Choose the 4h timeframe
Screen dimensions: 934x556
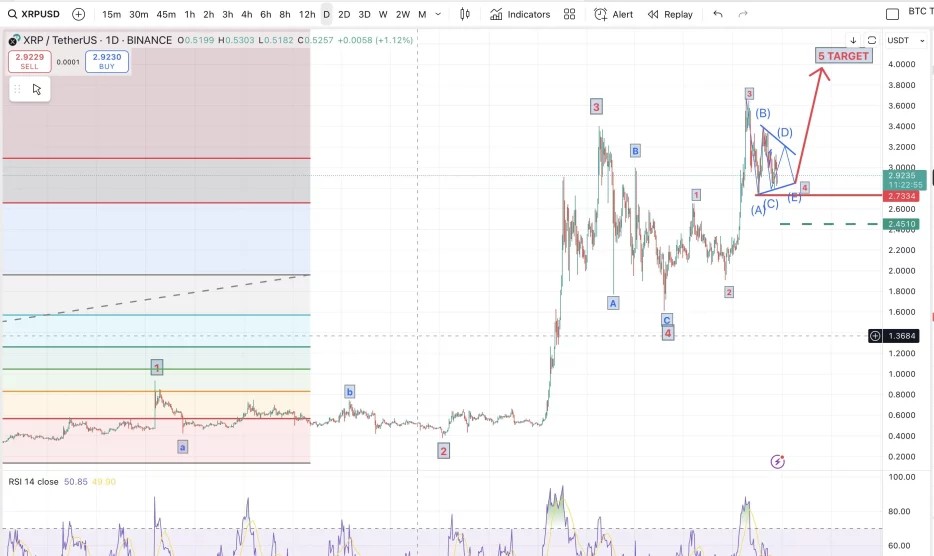pos(247,14)
